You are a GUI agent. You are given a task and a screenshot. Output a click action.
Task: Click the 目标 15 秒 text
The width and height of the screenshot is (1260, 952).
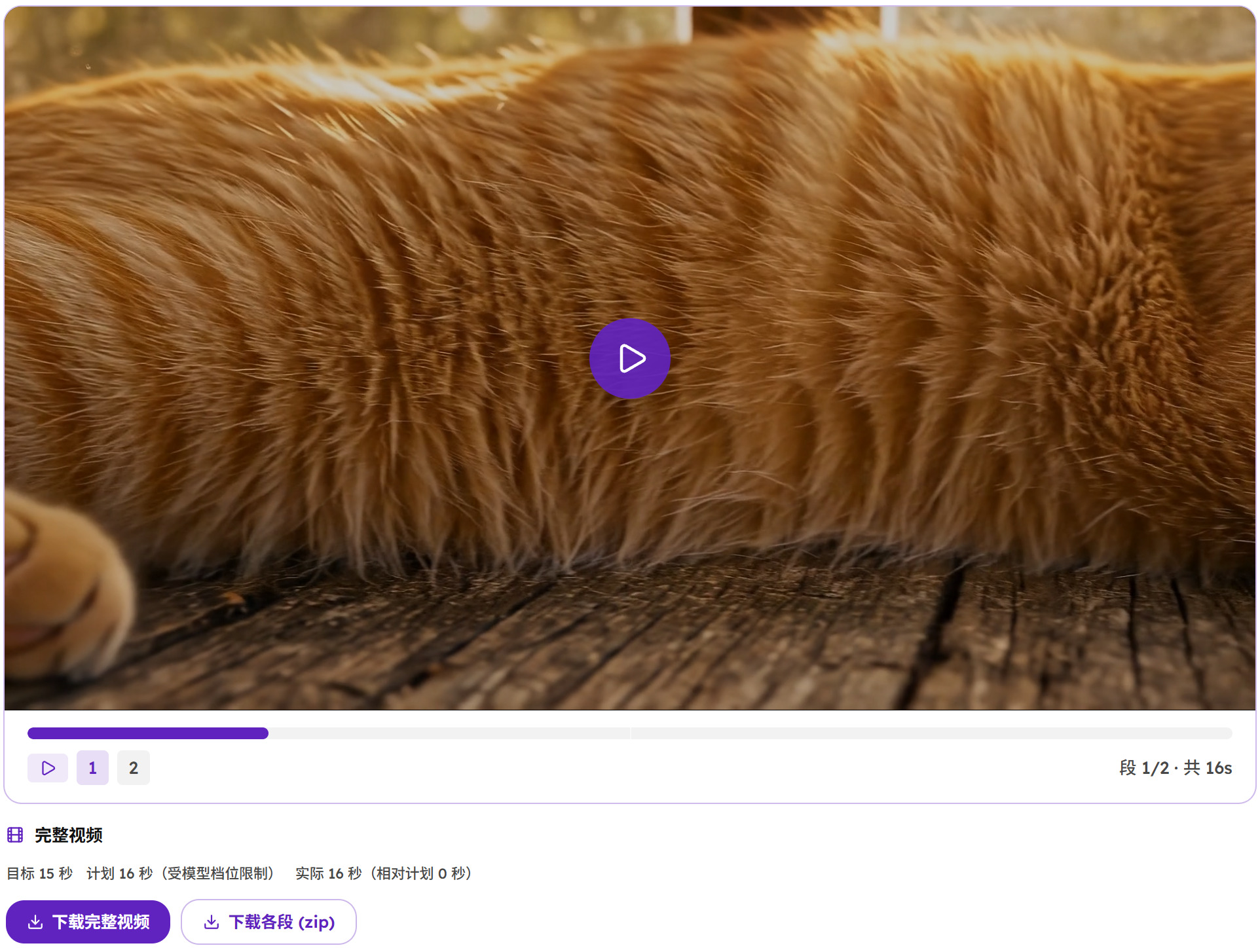pos(40,873)
